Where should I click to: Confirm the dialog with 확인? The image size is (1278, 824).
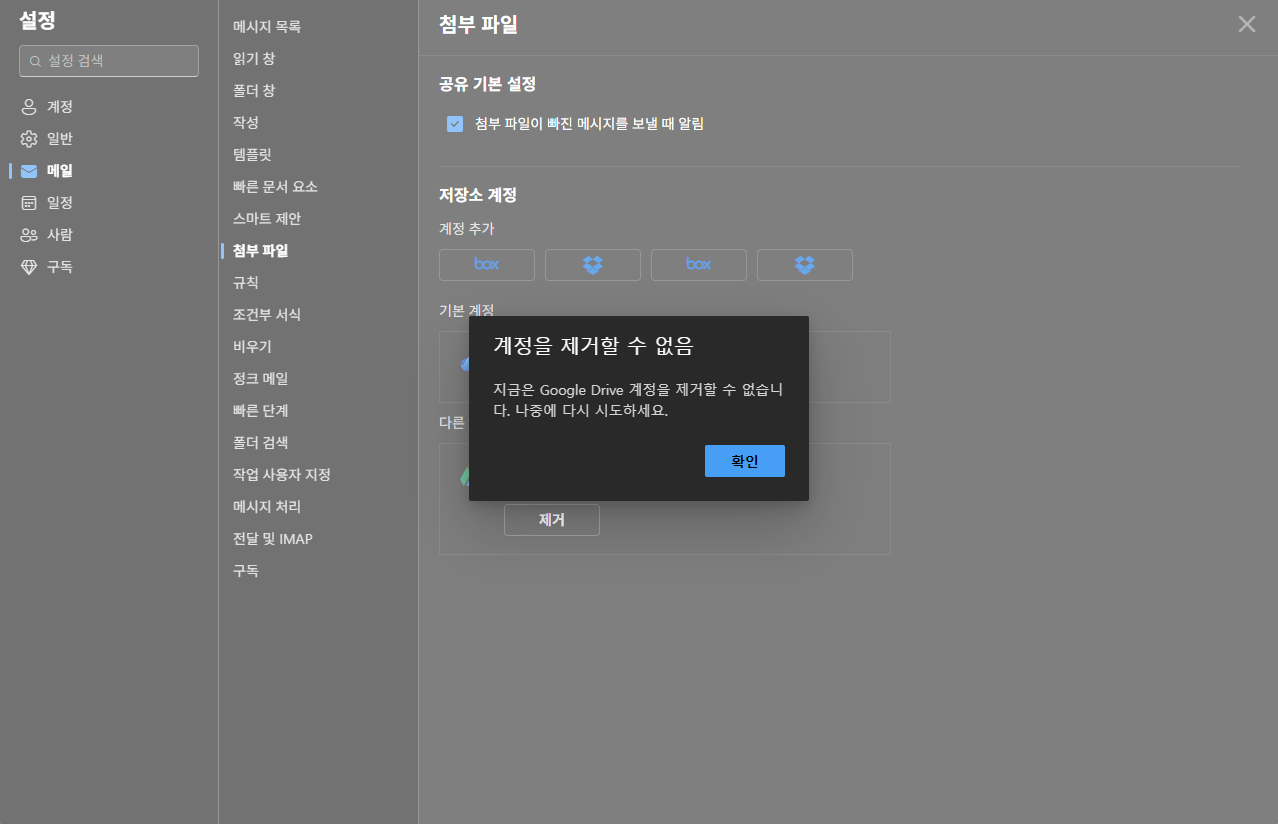click(x=745, y=461)
